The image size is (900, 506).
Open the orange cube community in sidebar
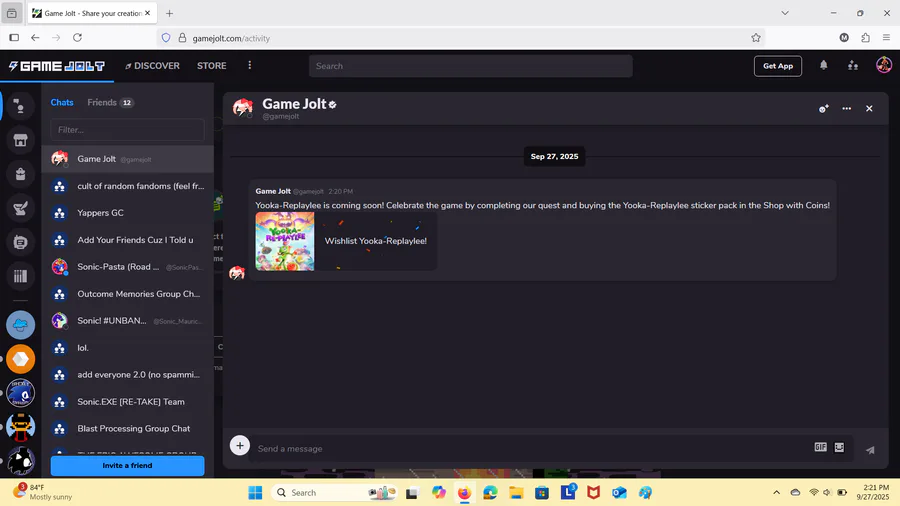[x=21, y=359]
